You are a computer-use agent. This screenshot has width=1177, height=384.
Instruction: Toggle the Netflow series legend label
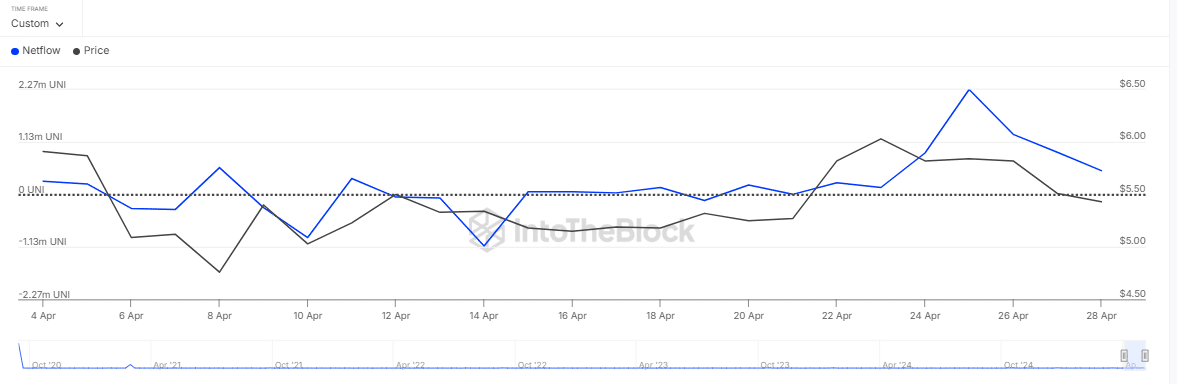click(x=41, y=51)
